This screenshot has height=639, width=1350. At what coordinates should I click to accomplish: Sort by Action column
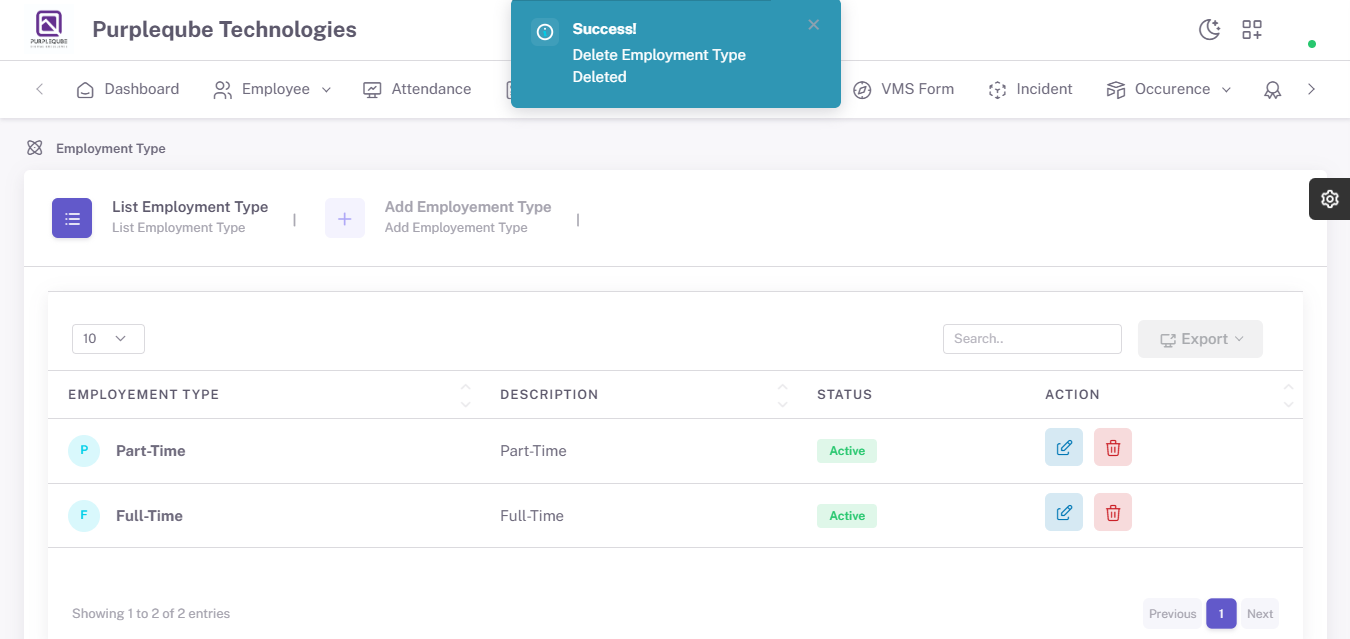(1164, 395)
